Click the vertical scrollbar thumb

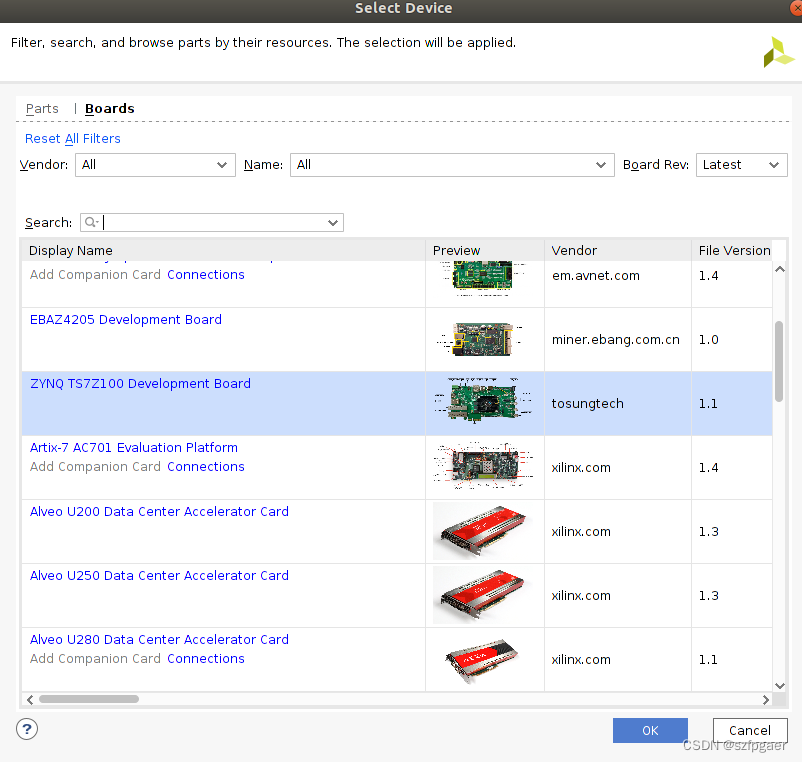point(779,362)
